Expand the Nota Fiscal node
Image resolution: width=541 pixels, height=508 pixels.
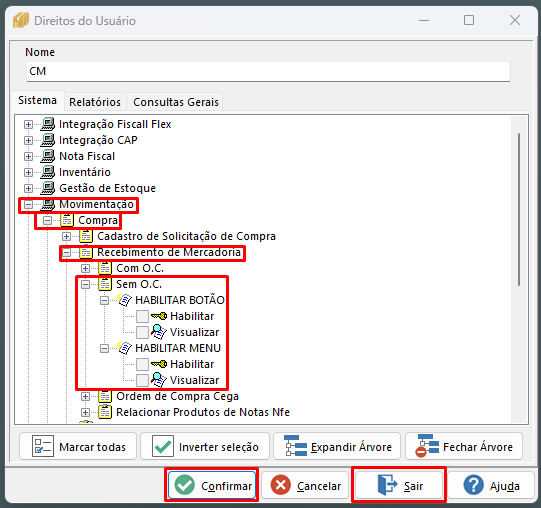click(29, 156)
